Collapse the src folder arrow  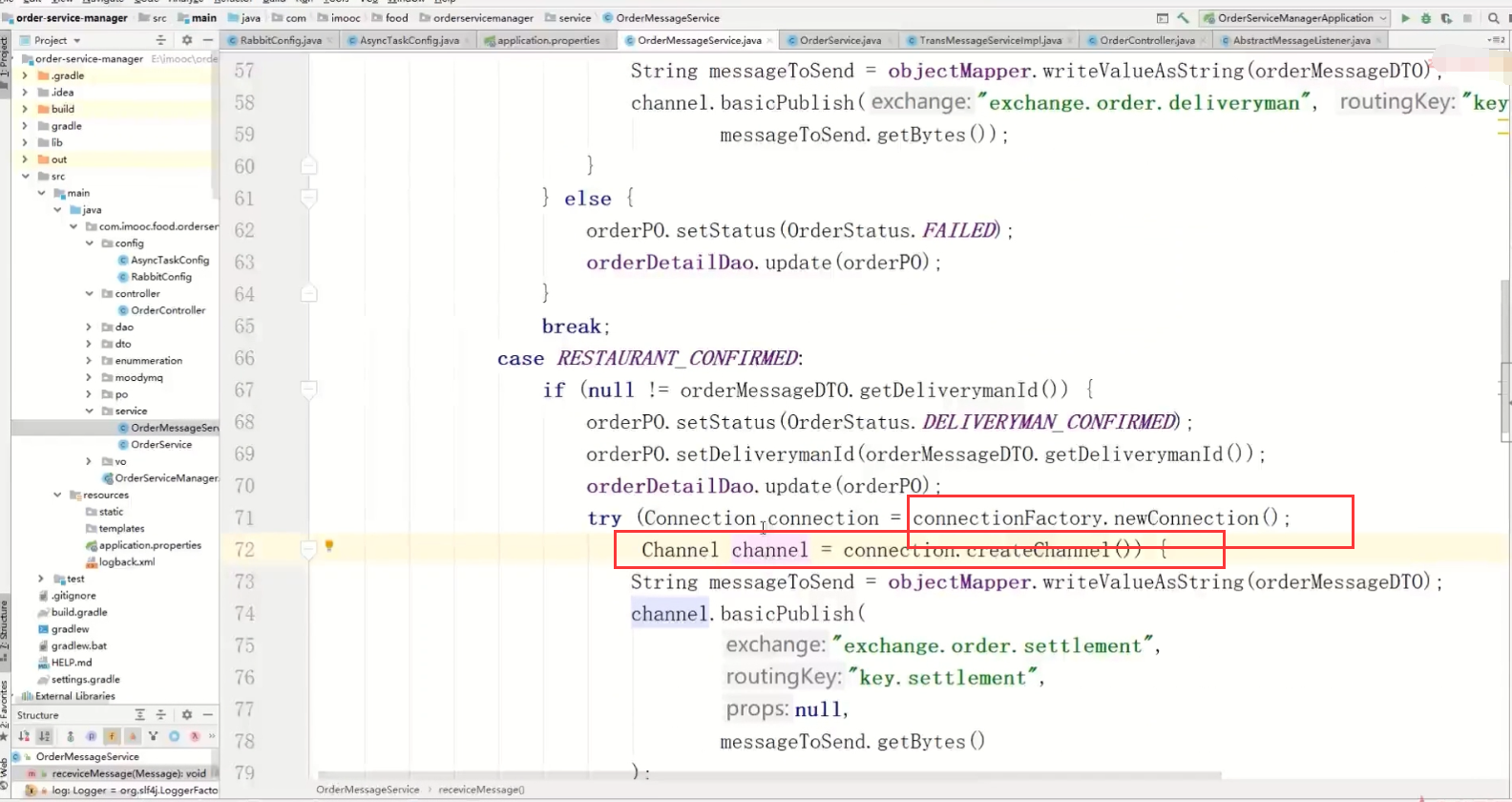click(26, 176)
